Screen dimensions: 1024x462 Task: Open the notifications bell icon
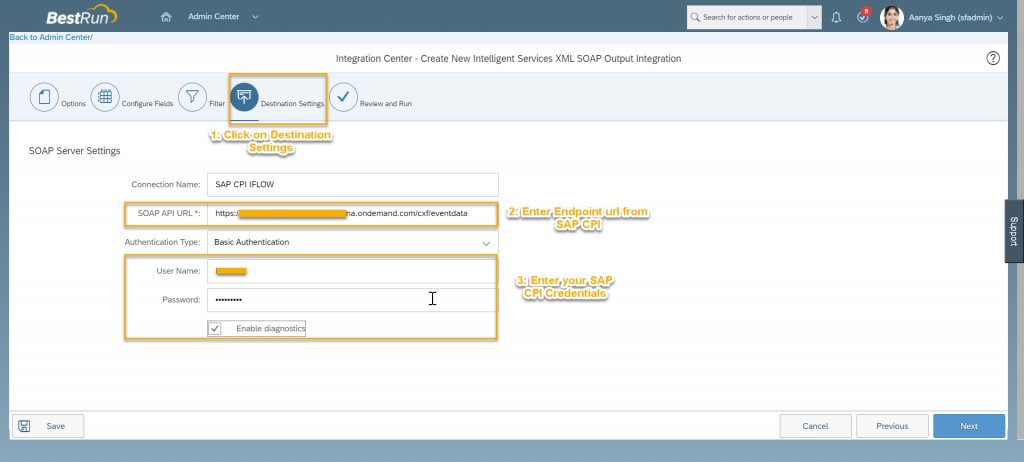point(836,18)
